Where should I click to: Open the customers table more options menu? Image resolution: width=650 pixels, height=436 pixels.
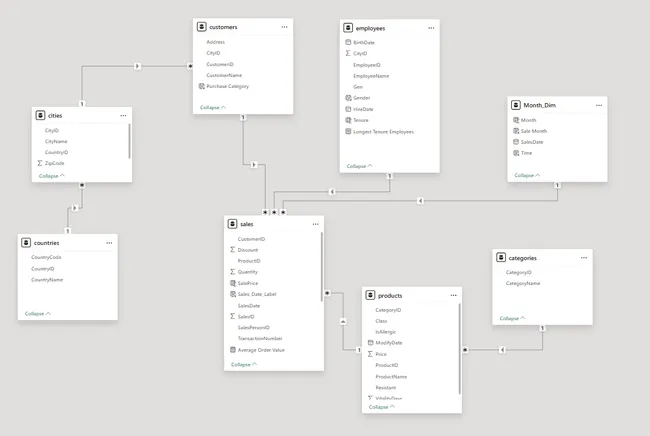tap(284, 27)
